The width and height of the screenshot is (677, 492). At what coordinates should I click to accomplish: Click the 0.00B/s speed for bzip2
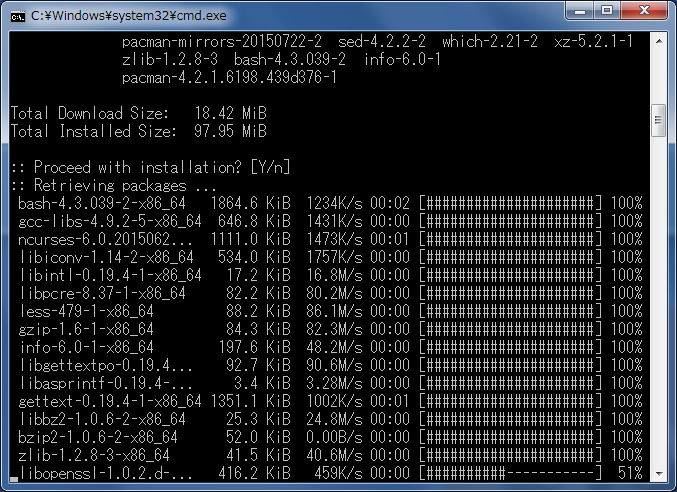(x=334, y=438)
